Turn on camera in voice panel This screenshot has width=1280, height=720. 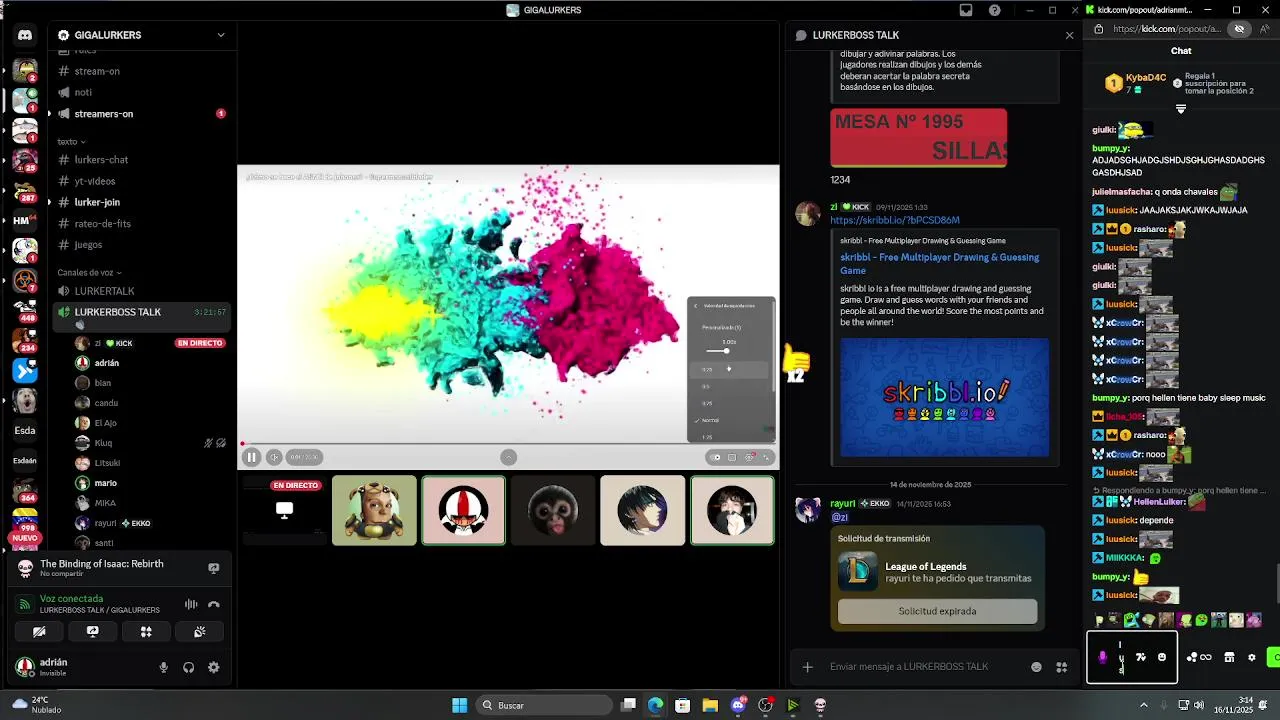pyautogui.click(x=39, y=632)
